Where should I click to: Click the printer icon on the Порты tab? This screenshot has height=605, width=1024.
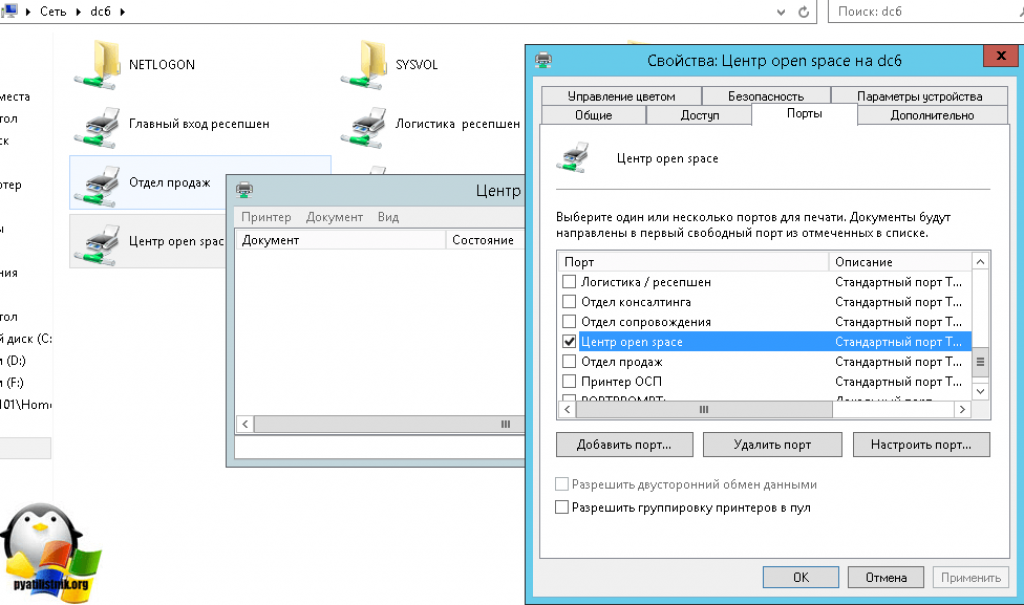tap(573, 158)
